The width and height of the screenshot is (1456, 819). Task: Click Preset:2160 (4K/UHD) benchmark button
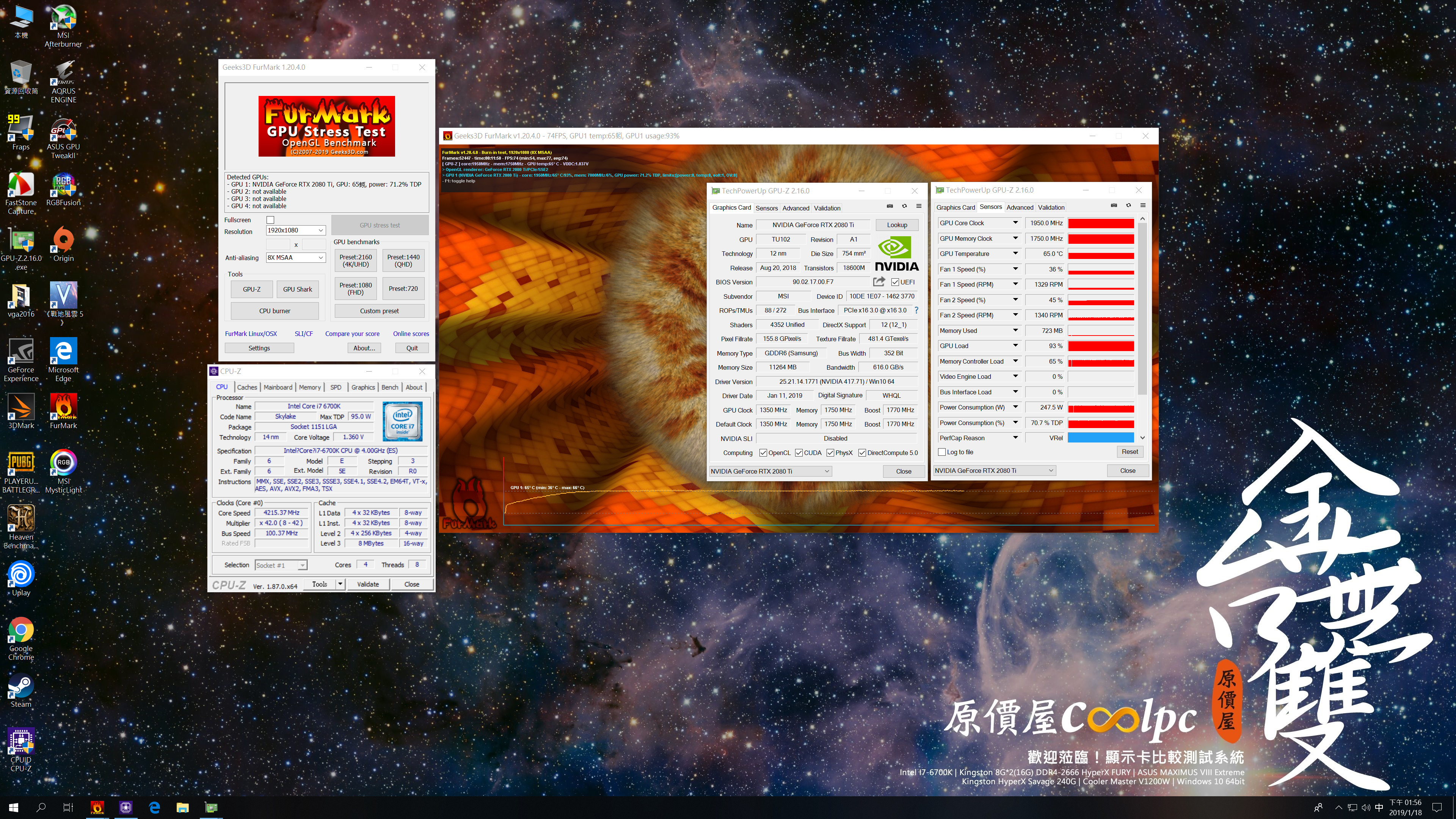[356, 260]
